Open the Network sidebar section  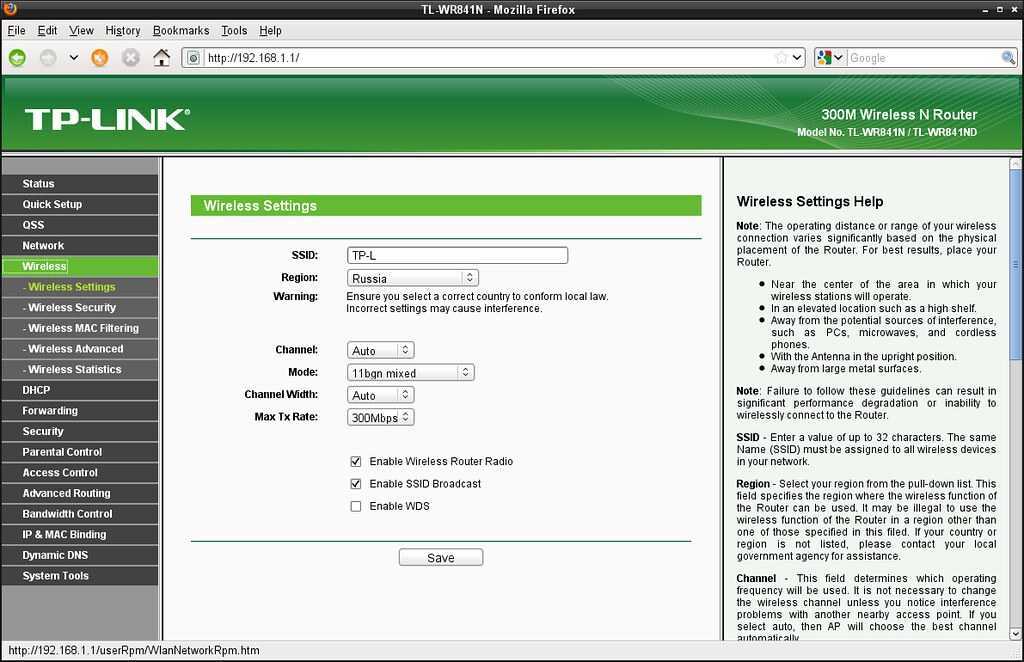[80, 246]
